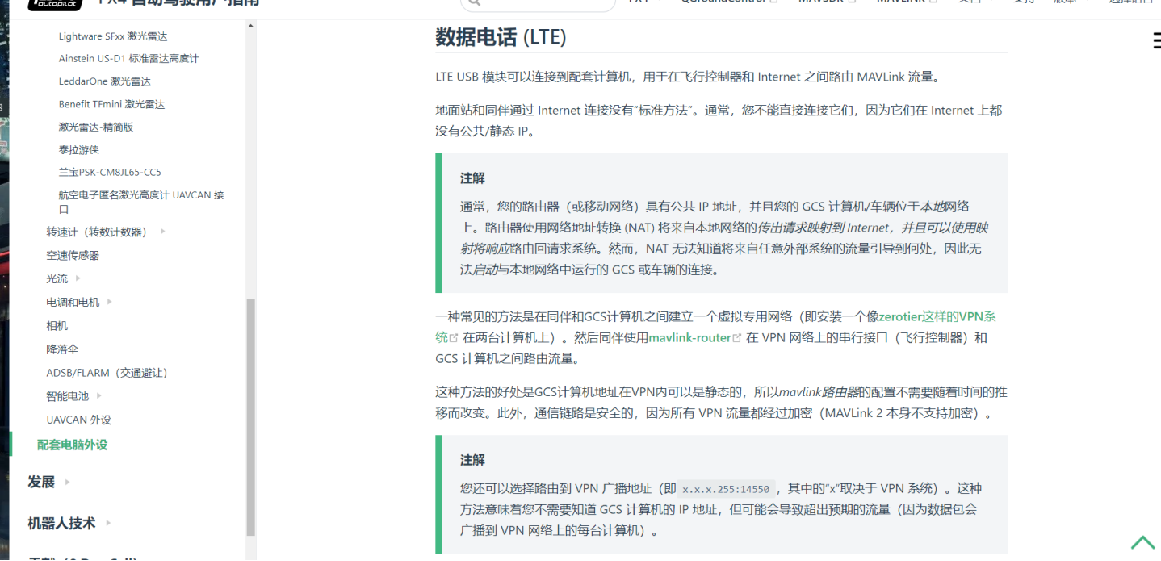Click the green scroll-to-top arrow icon
The image size is (1161, 561).
click(1142, 542)
